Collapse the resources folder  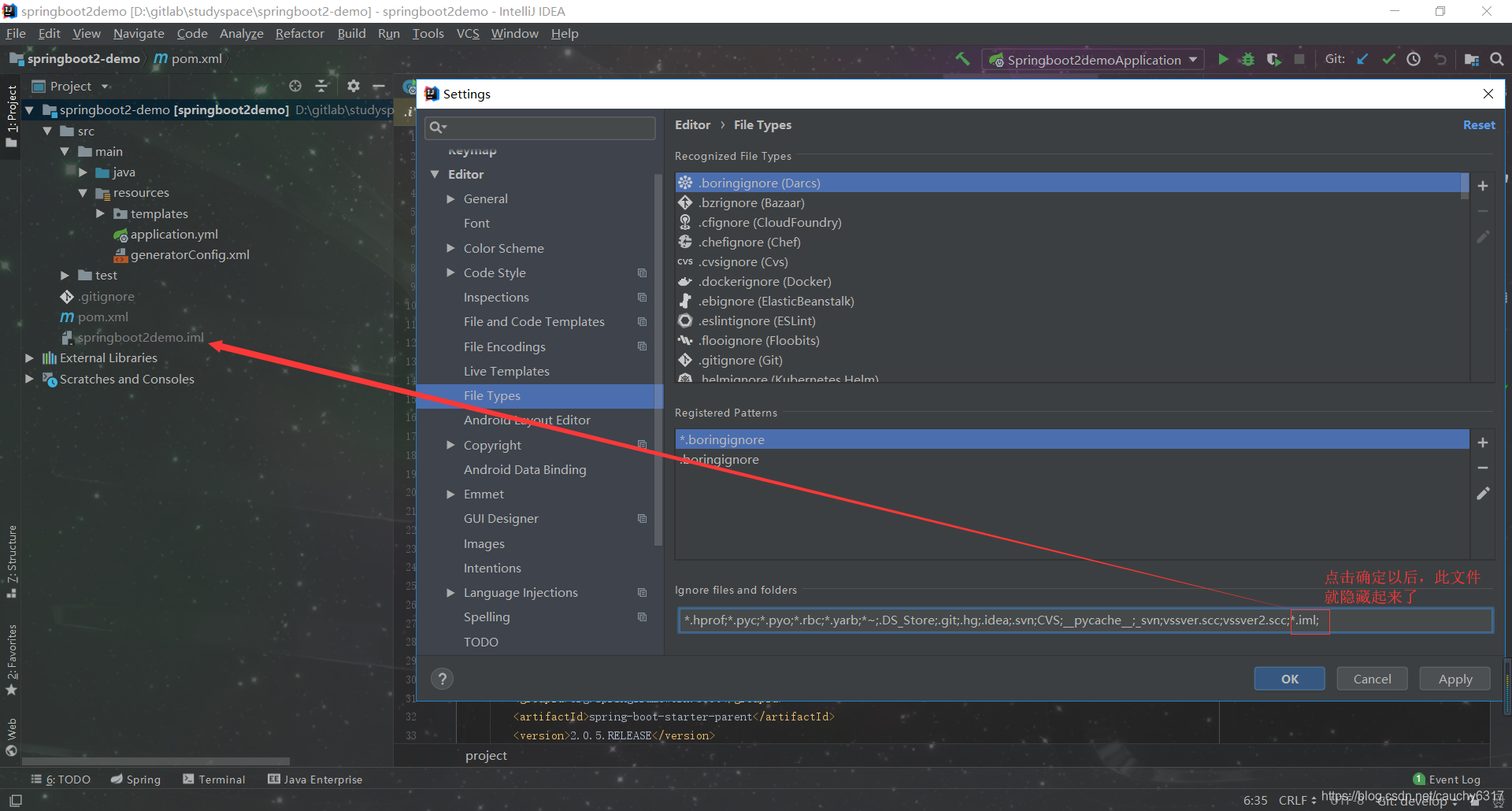click(83, 193)
